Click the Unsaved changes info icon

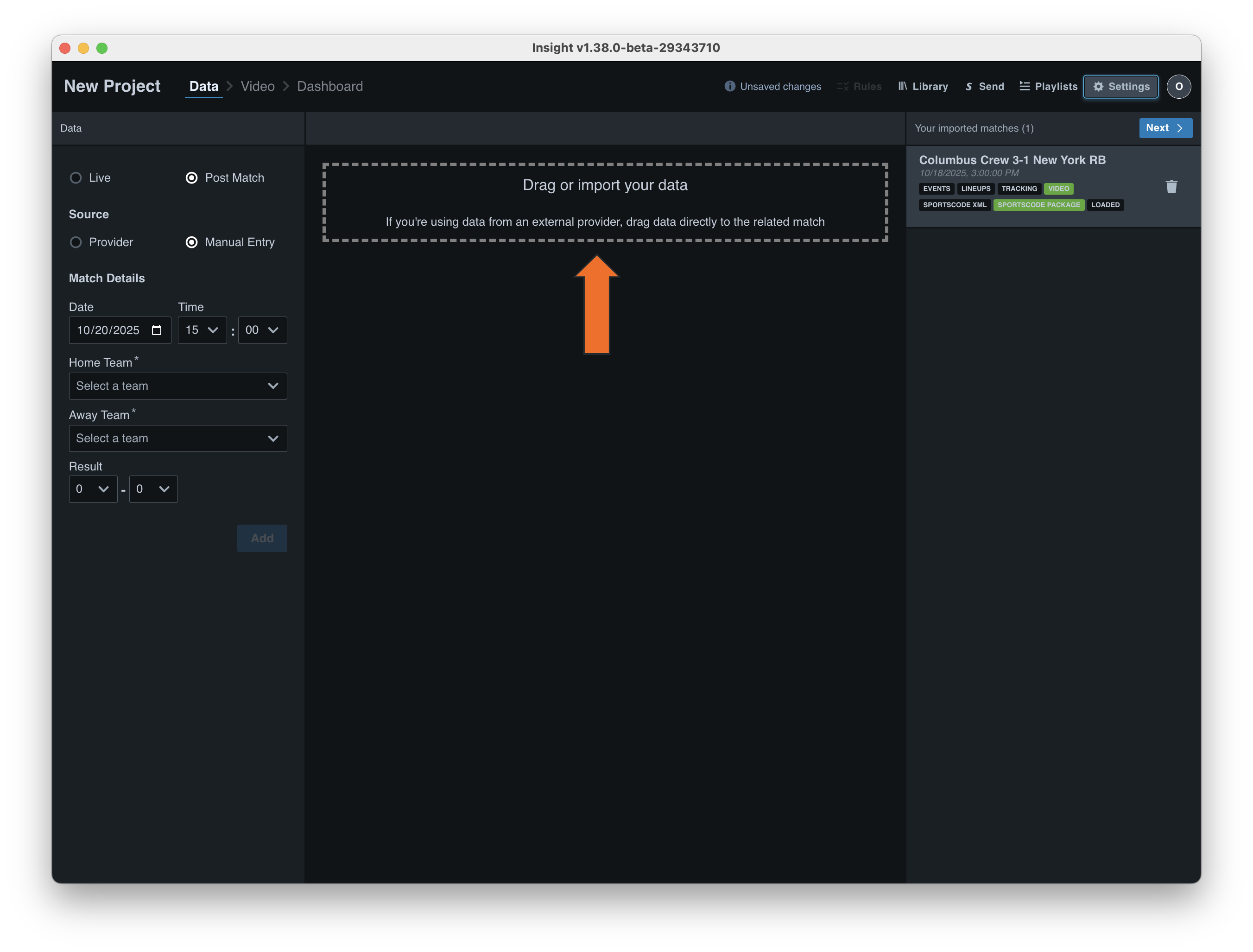click(x=729, y=86)
